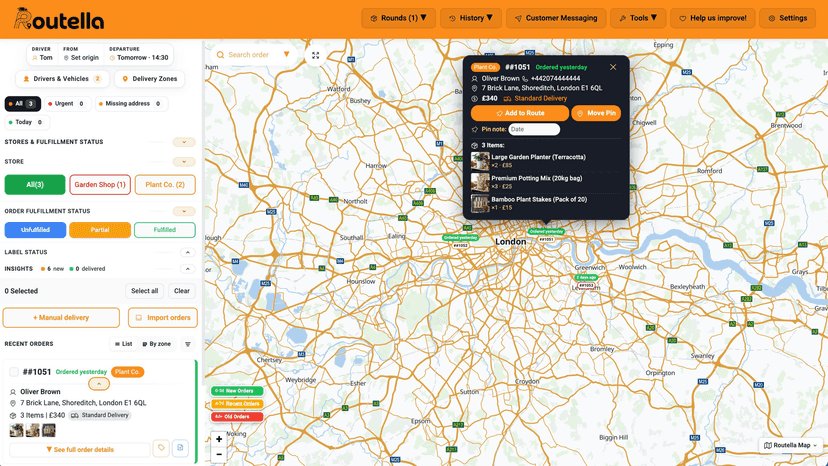
Task: Click the Pin note input field
Action: pyautogui.click(x=534, y=129)
